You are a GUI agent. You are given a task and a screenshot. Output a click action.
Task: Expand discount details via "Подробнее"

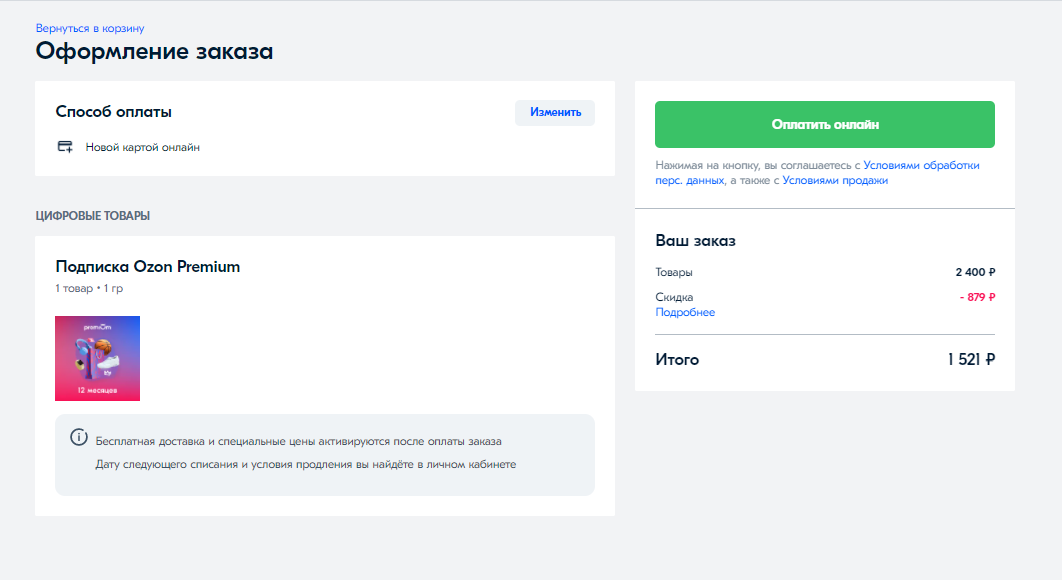pos(685,312)
